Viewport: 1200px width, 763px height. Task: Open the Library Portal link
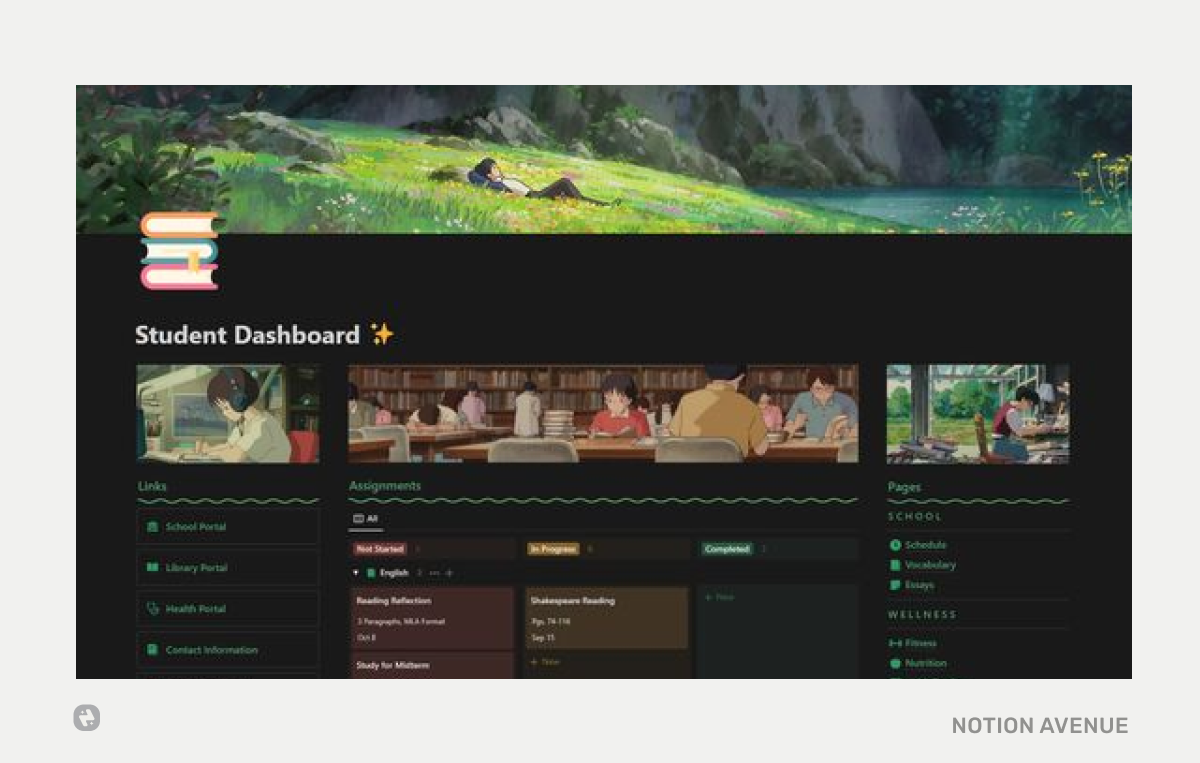pos(228,568)
